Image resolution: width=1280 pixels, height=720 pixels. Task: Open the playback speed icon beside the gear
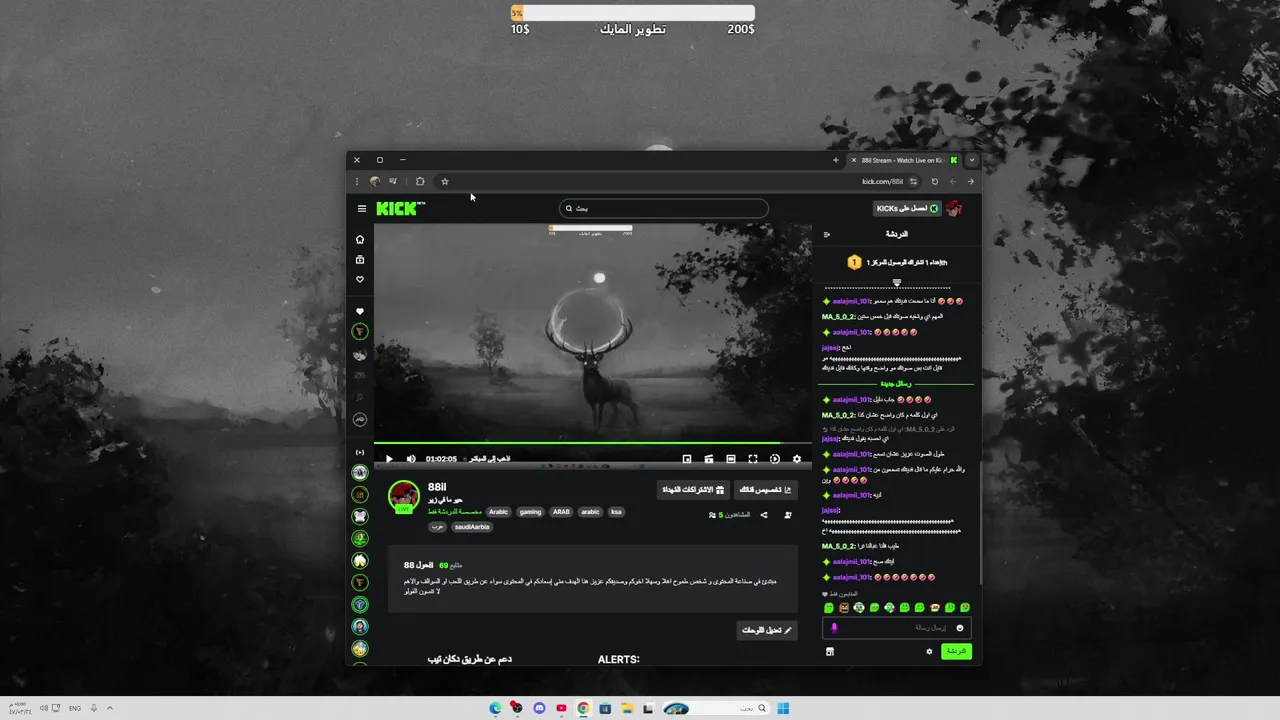775,459
